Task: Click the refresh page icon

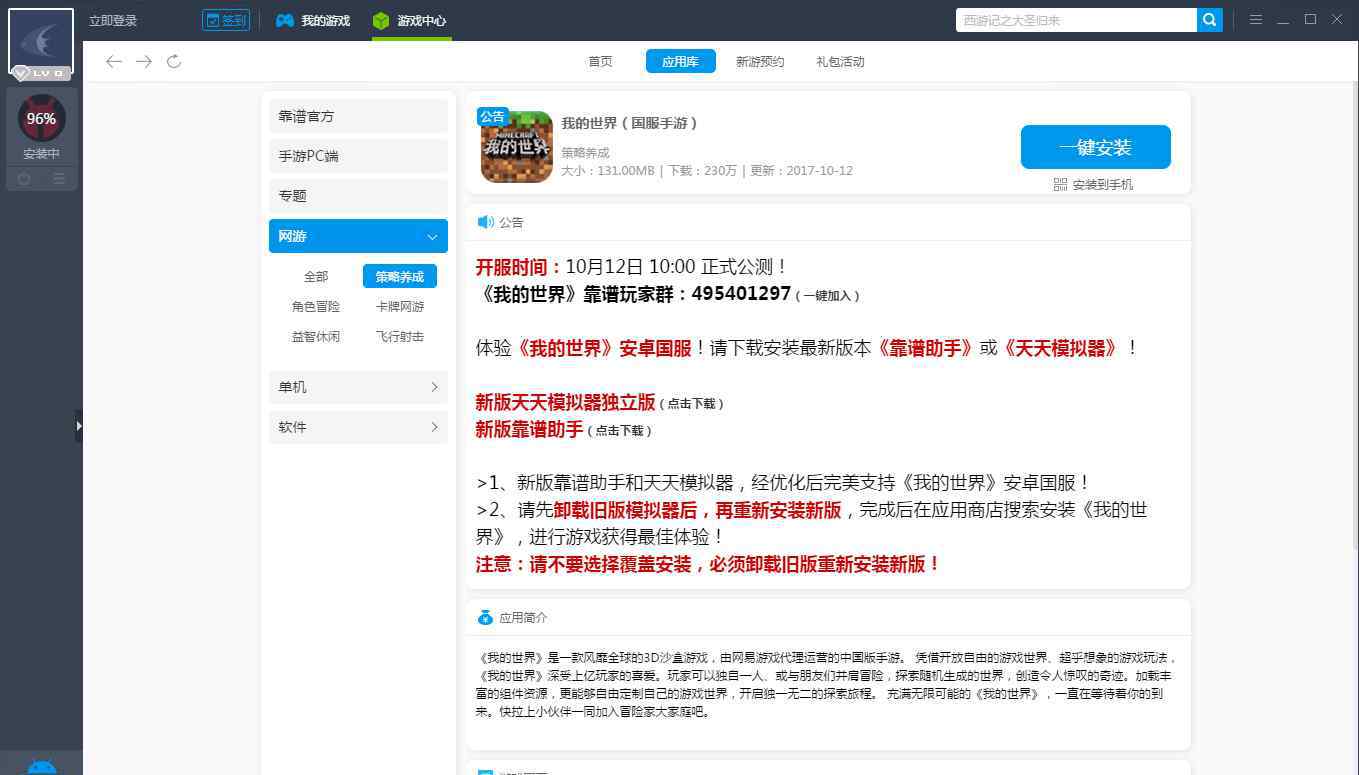Action: [x=174, y=62]
